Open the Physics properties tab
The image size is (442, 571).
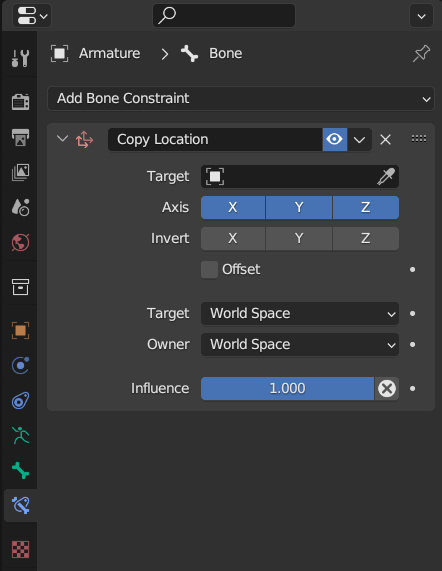20,365
